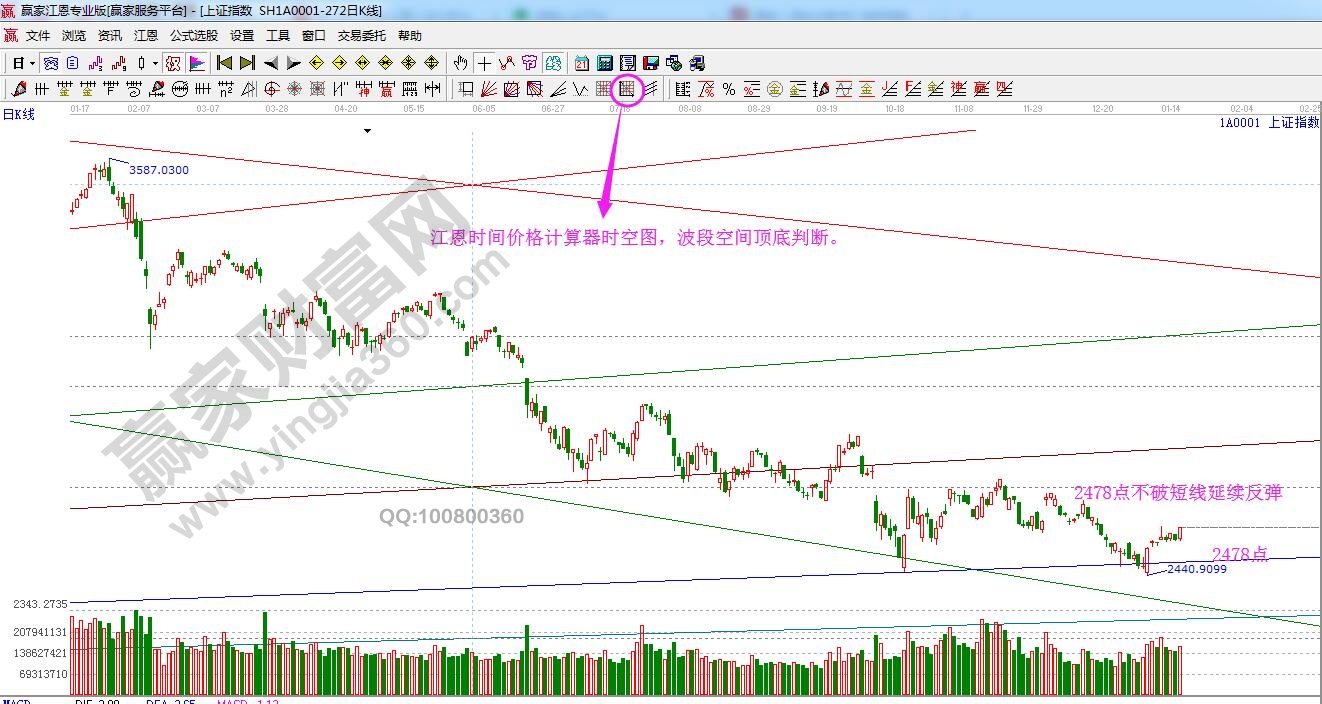The height and width of the screenshot is (704, 1322).
Task: Click the small black triangle above chart
Action: [x=367, y=131]
